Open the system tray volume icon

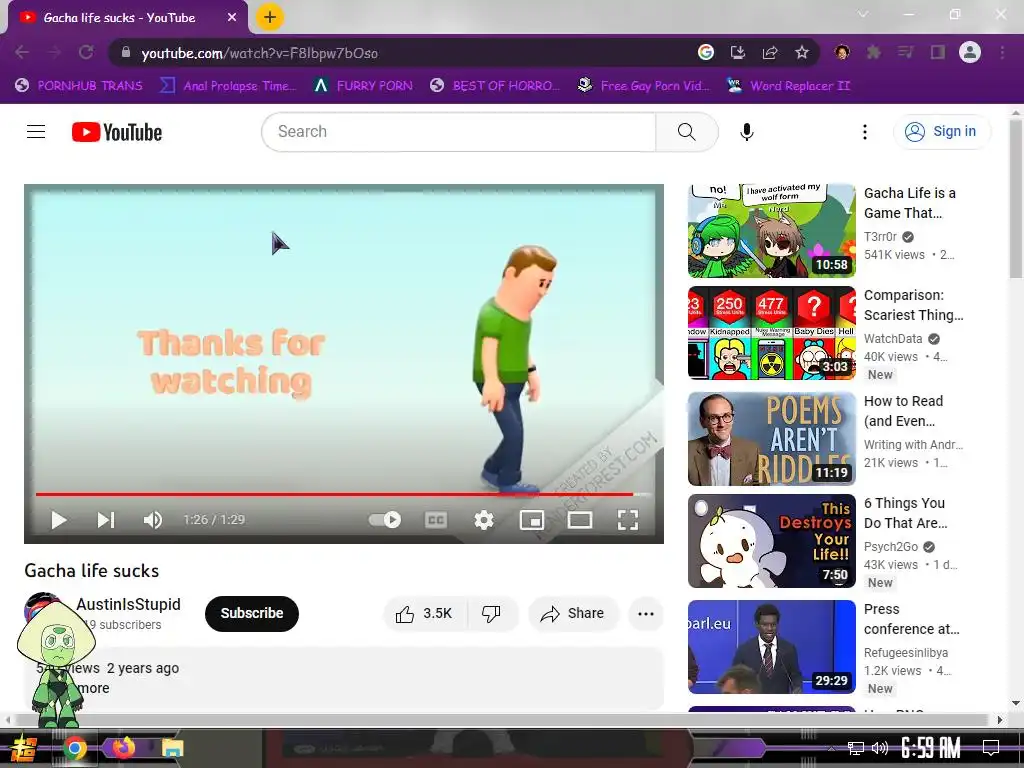point(880,748)
